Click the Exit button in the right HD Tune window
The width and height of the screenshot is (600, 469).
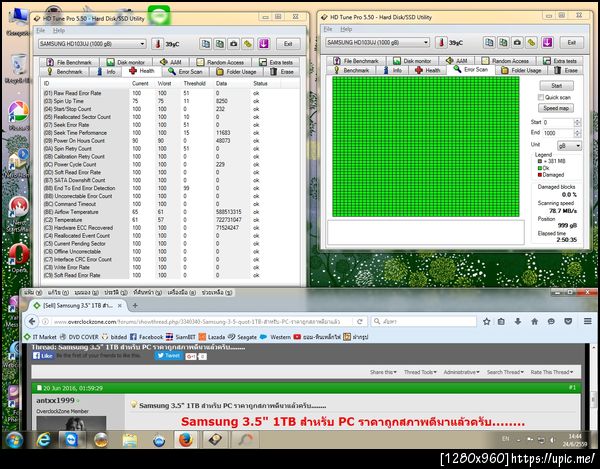point(572,42)
